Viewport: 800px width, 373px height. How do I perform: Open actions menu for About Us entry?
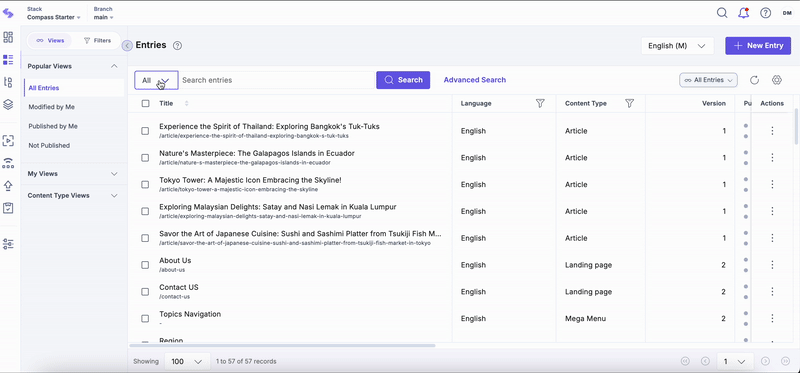(772, 265)
